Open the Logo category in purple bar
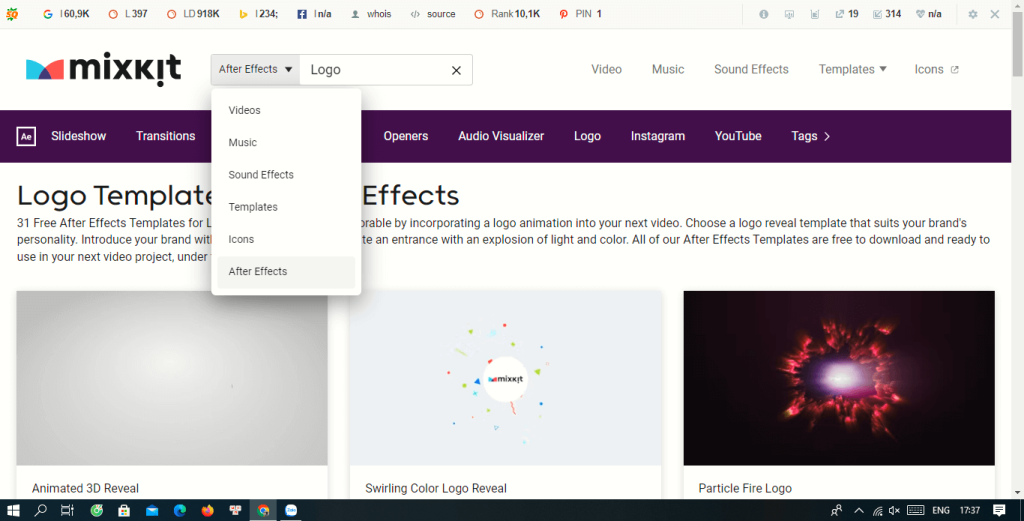This screenshot has height=521, width=1024. pyautogui.click(x=587, y=136)
